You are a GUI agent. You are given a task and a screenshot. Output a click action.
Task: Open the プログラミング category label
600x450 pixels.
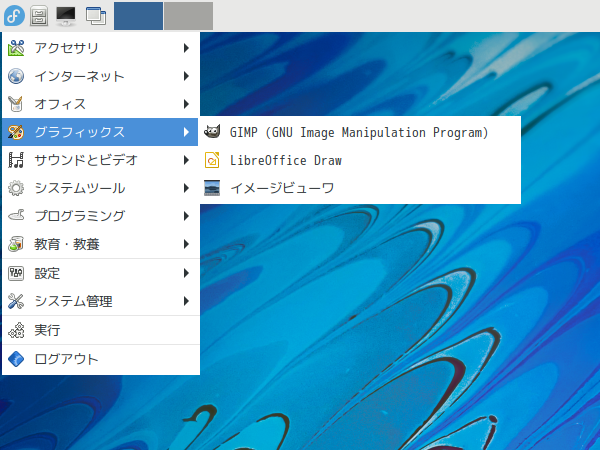pyautogui.click(x=80, y=216)
